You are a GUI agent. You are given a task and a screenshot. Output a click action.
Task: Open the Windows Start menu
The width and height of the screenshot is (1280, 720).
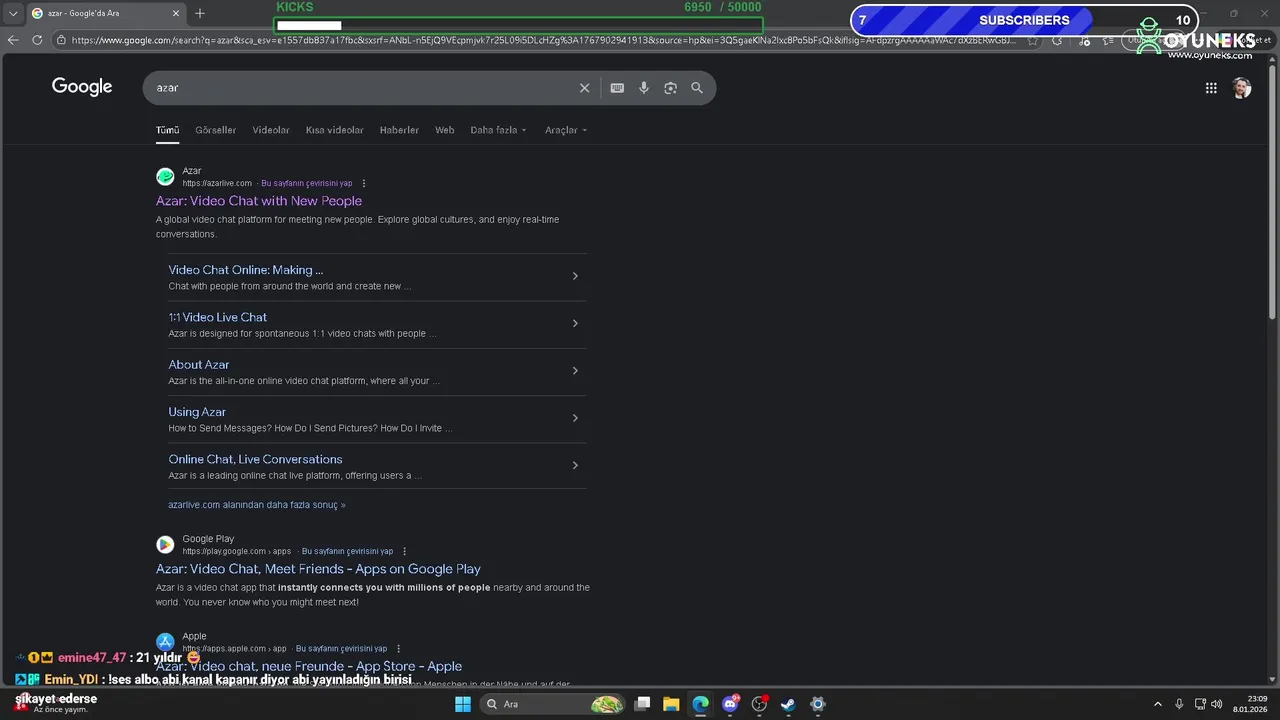tap(463, 704)
